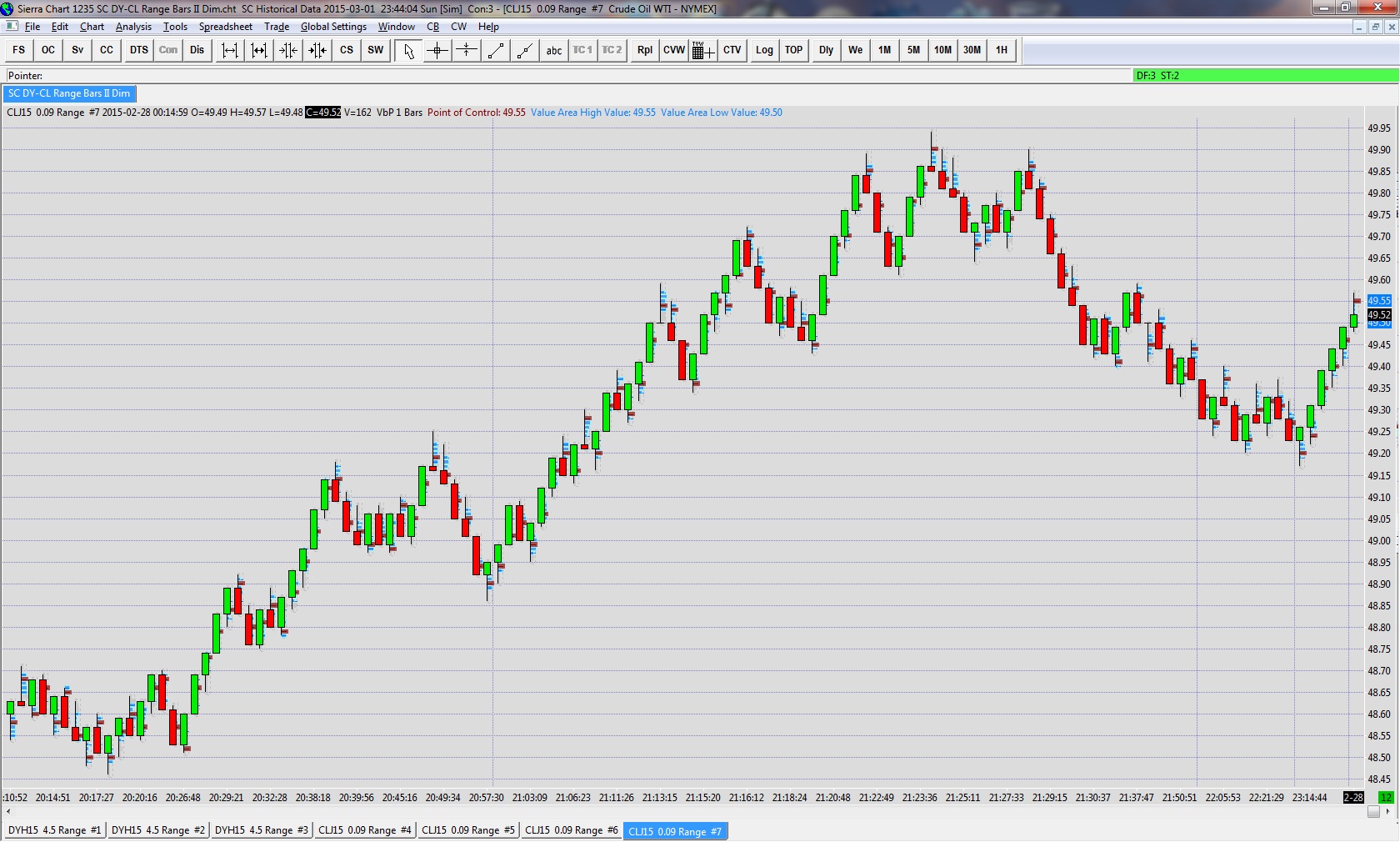This screenshot has width=1400, height=842.
Task: Click the 30M timeframe button
Action: pos(972,50)
